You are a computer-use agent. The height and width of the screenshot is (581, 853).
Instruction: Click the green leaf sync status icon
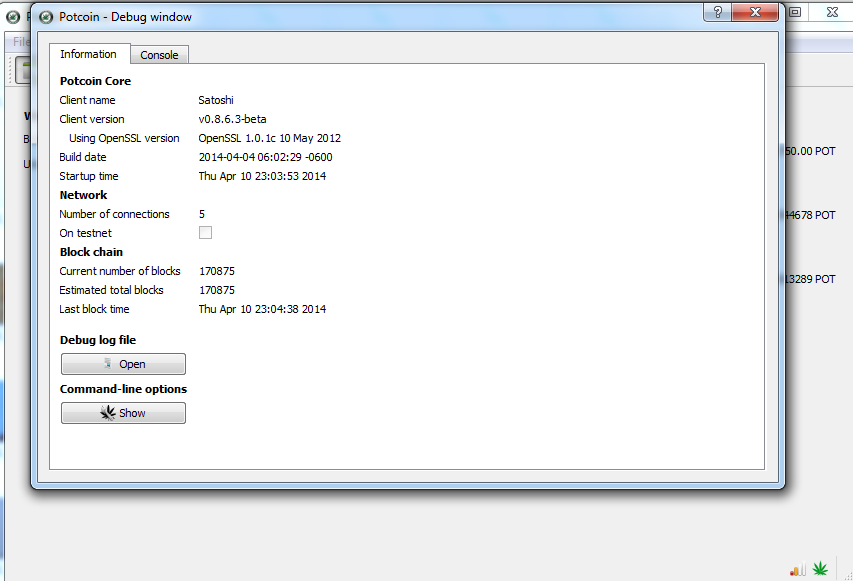[820, 569]
